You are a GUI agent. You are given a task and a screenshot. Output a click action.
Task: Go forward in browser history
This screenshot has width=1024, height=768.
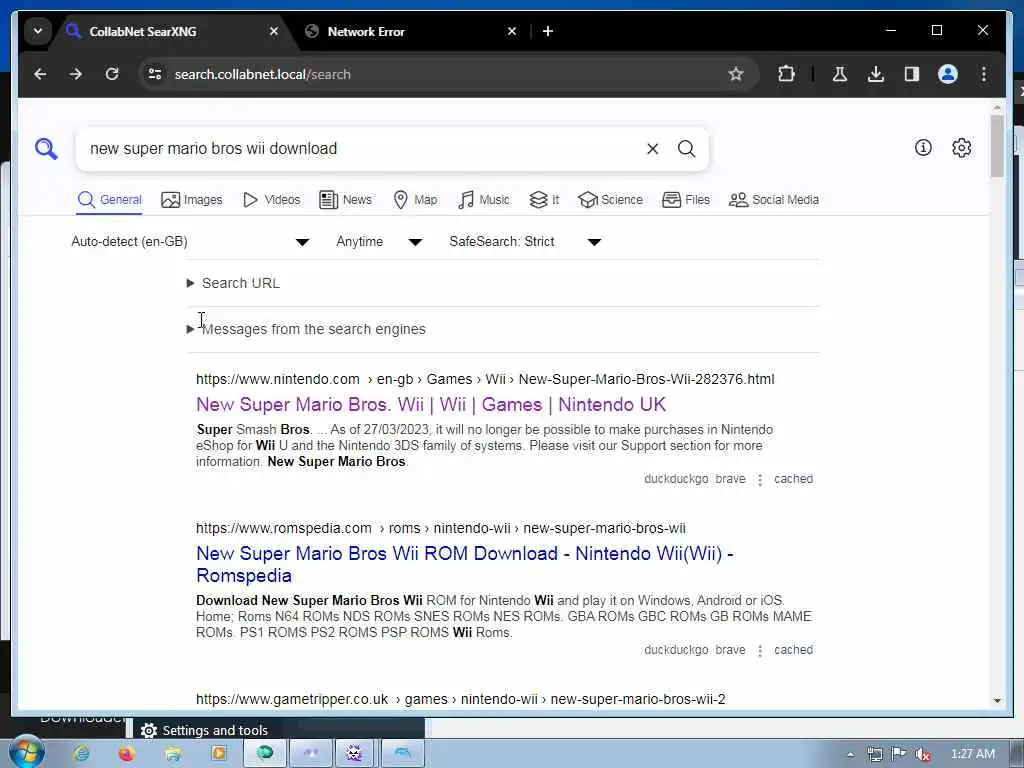pyautogui.click(x=76, y=74)
